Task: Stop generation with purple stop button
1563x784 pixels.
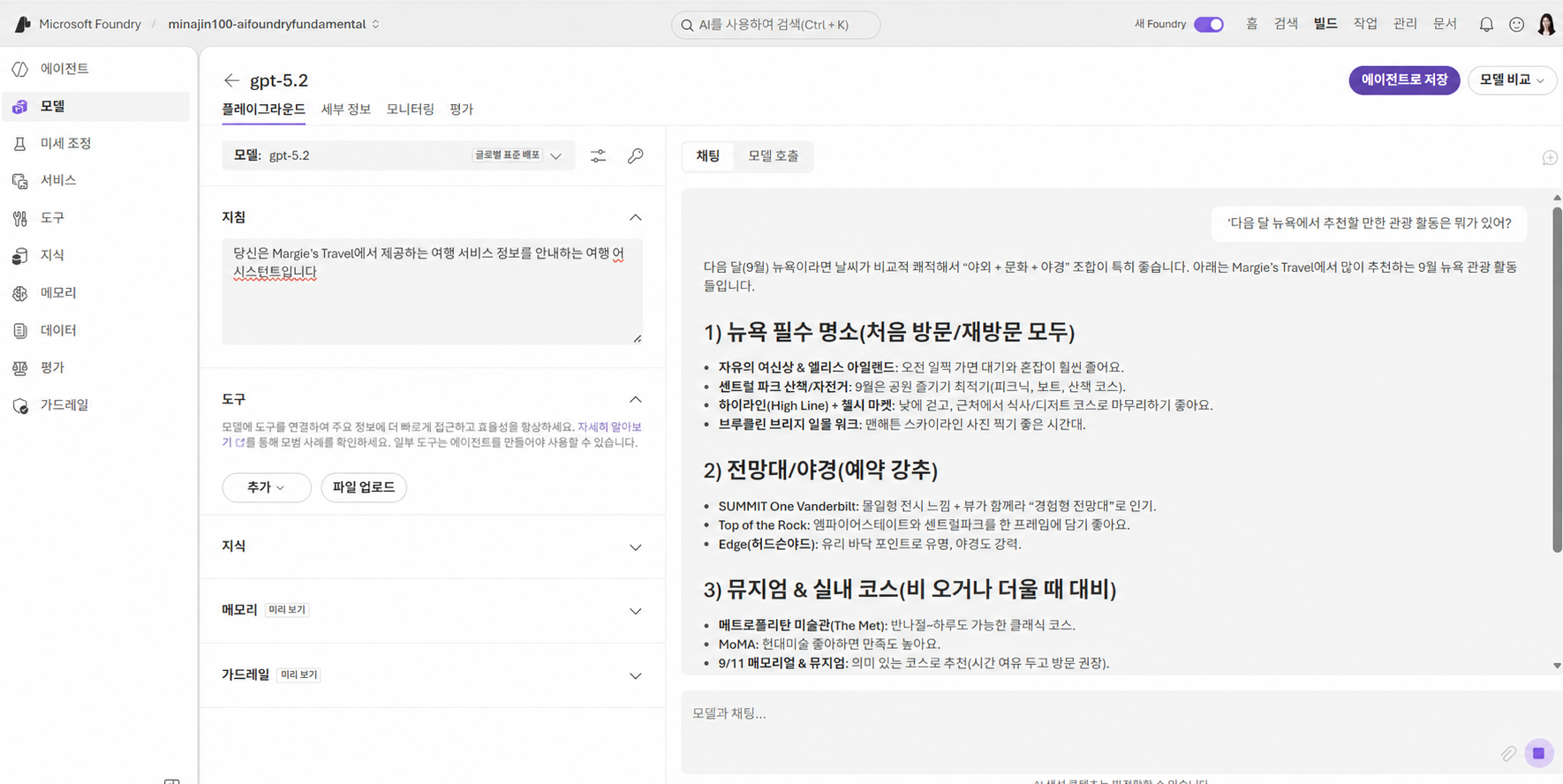Action: coord(1538,753)
